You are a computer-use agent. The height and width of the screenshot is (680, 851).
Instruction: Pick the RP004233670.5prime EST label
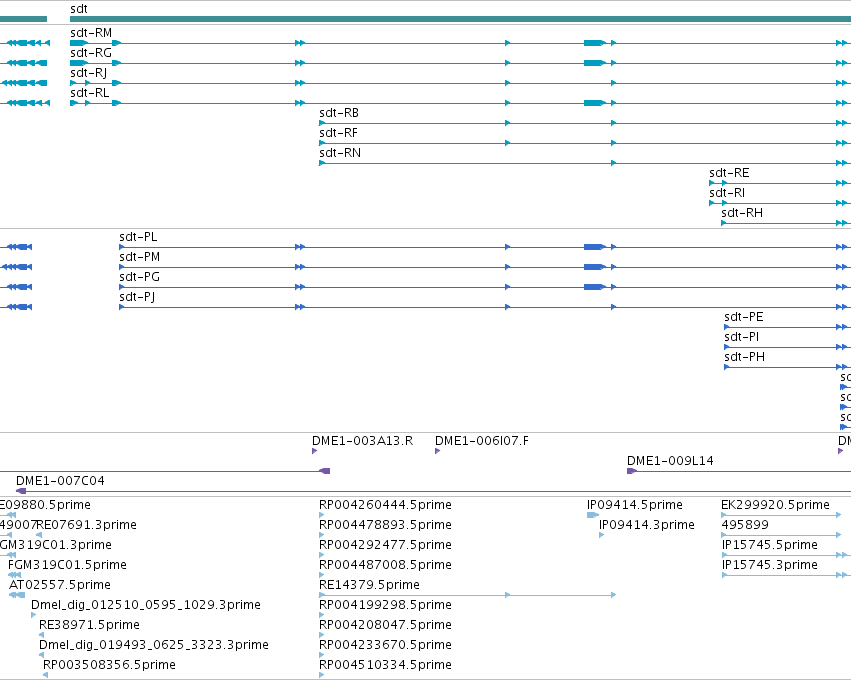pos(385,645)
